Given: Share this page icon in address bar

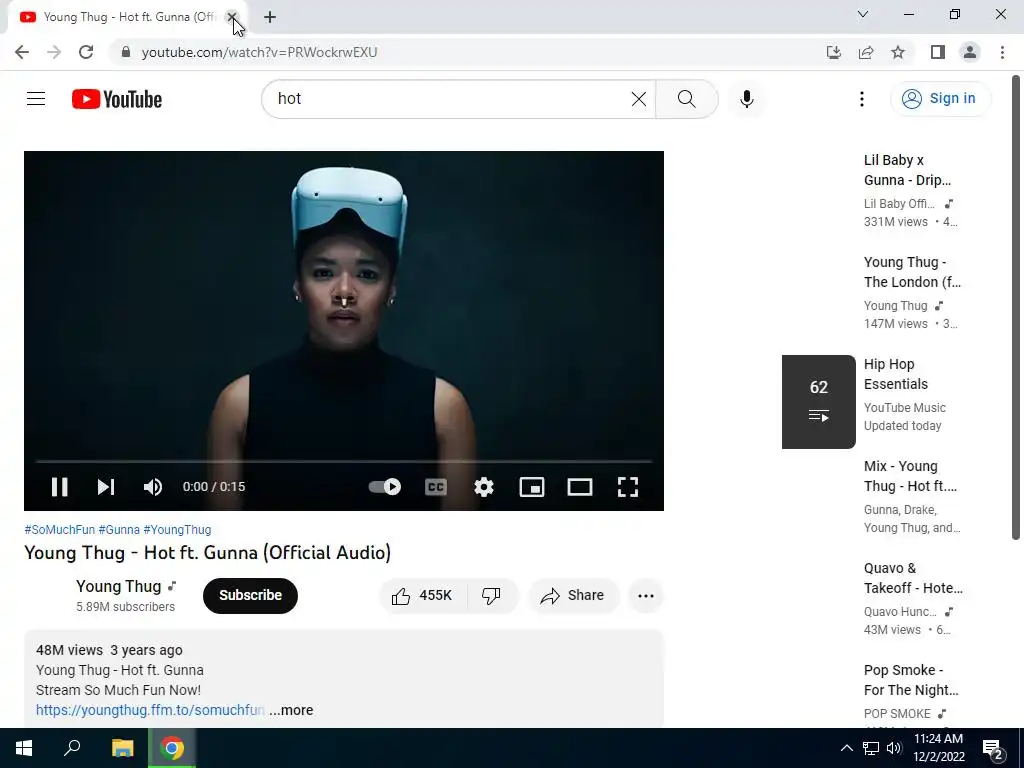Looking at the screenshot, I should [866, 52].
